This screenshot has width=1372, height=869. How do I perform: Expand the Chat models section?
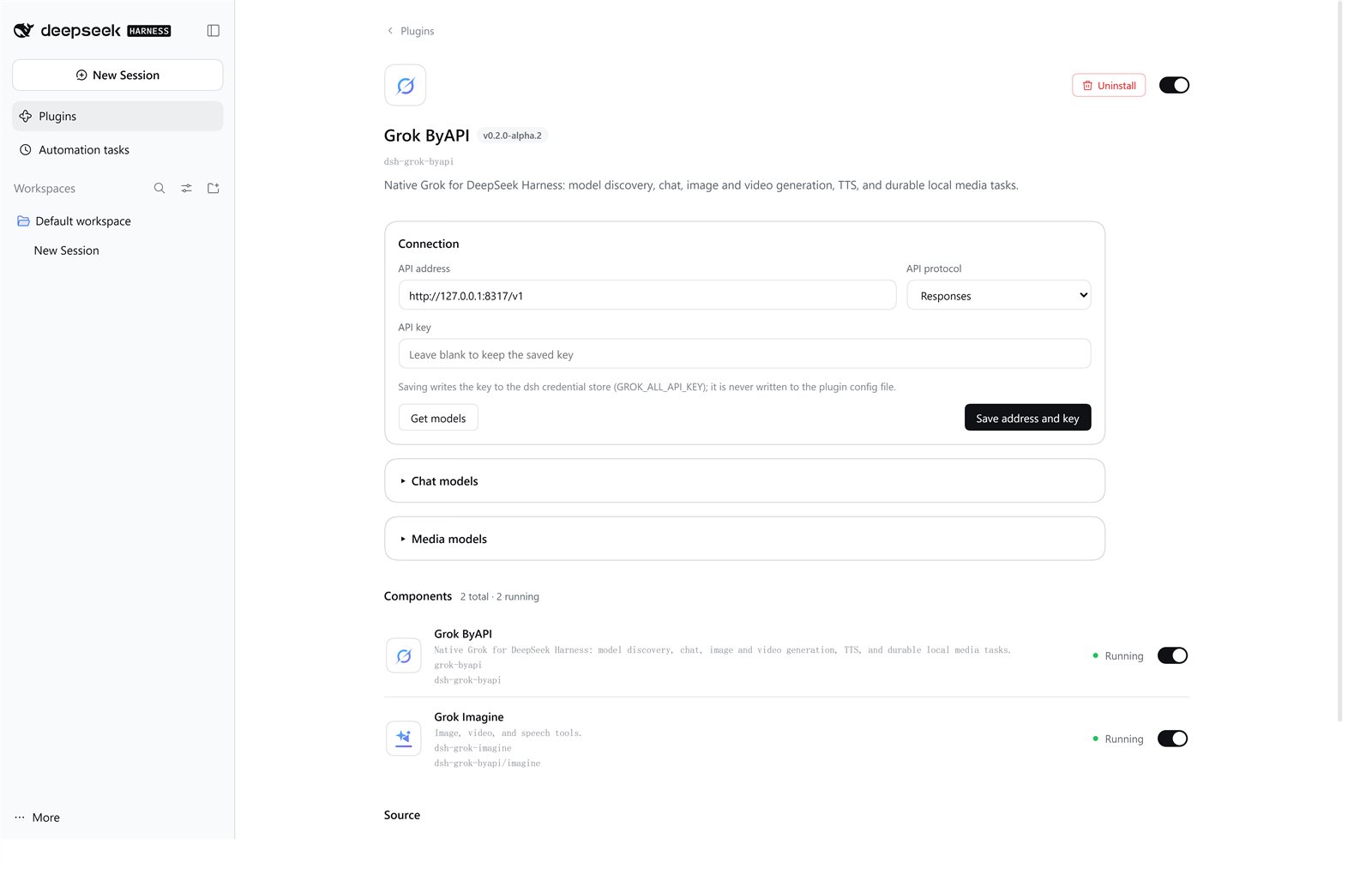[744, 481]
